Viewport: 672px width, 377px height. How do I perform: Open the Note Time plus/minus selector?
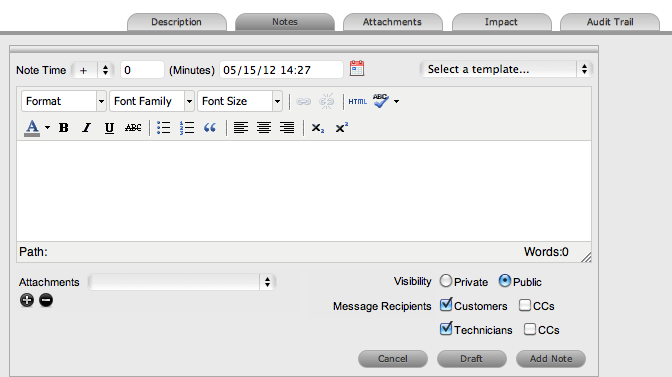pyautogui.click(x=93, y=70)
